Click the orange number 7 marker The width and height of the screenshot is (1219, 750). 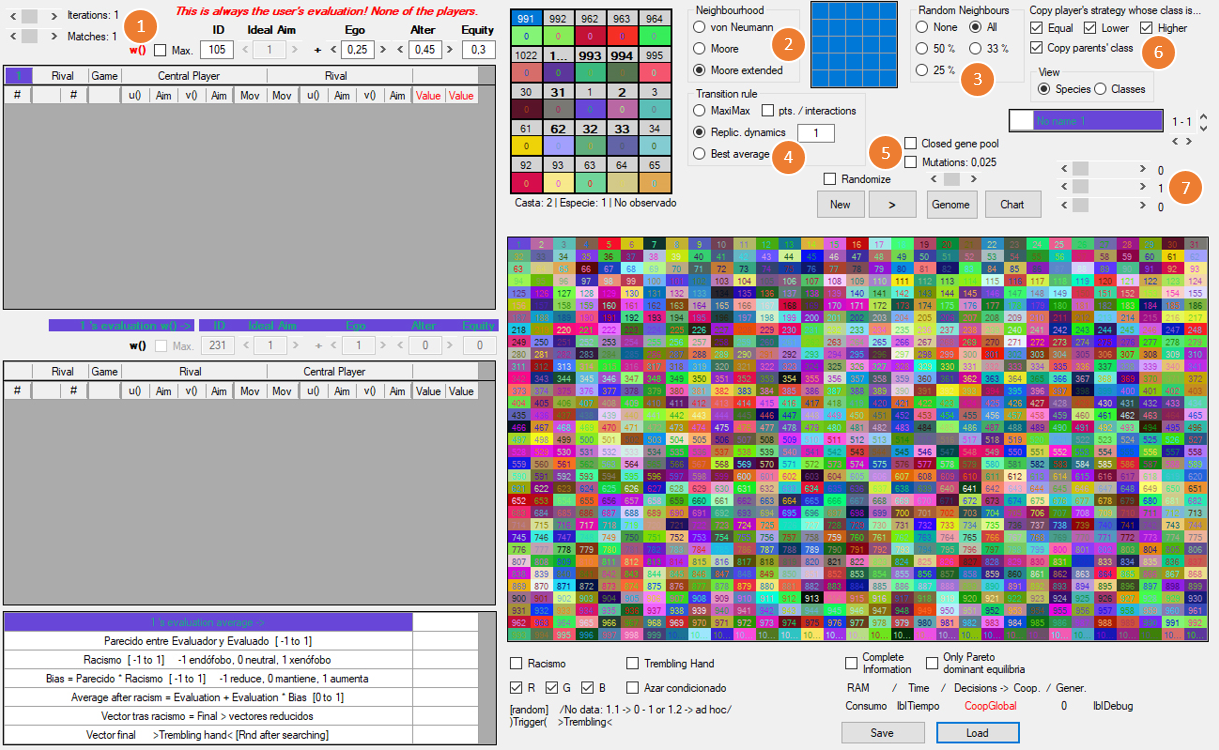[x=1186, y=188]
